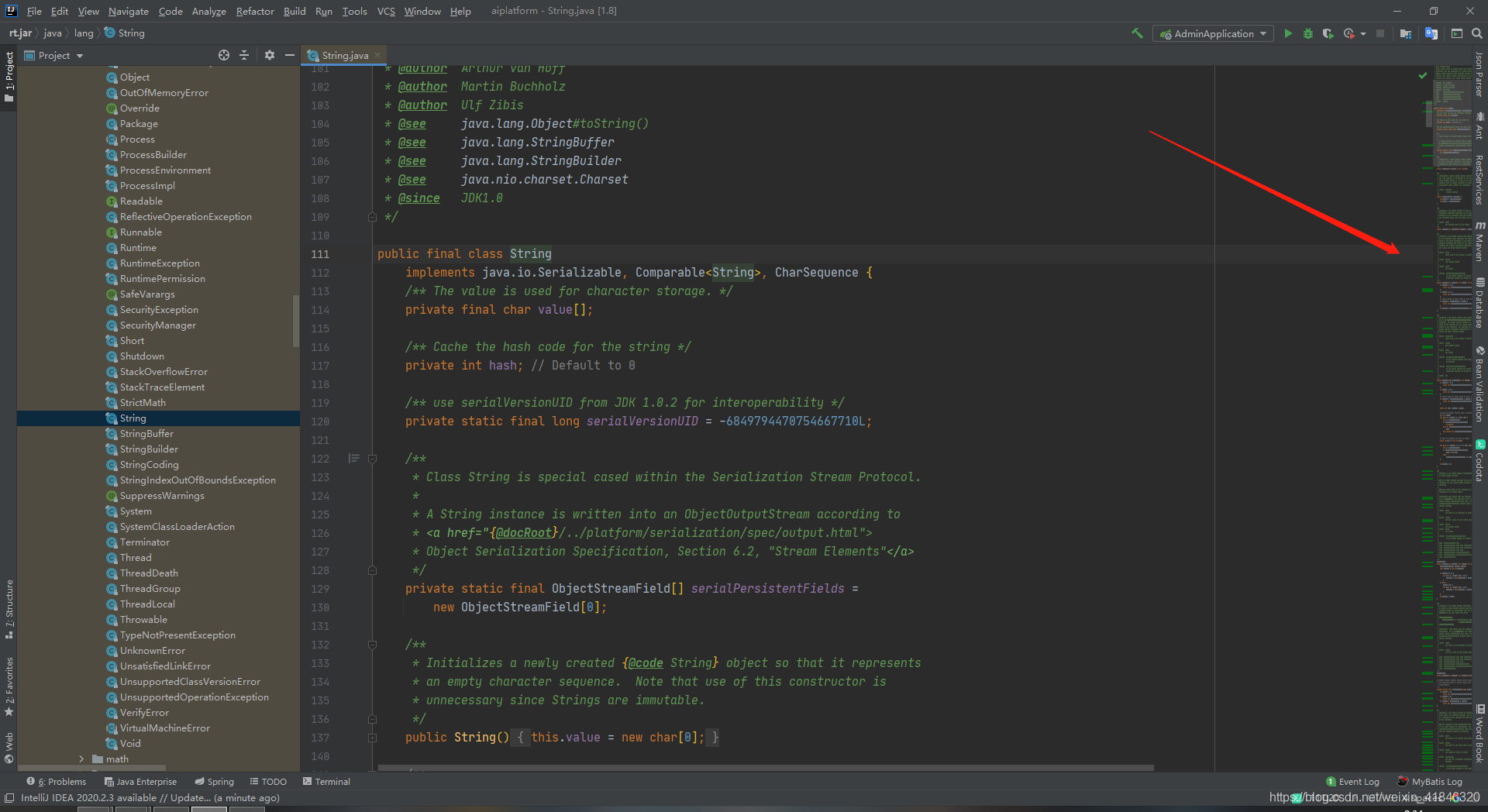Click the locate-file crosshair icon in Project panel
Image resolution: width=1488 pixels, height=812 pixels.
[224, 55]
